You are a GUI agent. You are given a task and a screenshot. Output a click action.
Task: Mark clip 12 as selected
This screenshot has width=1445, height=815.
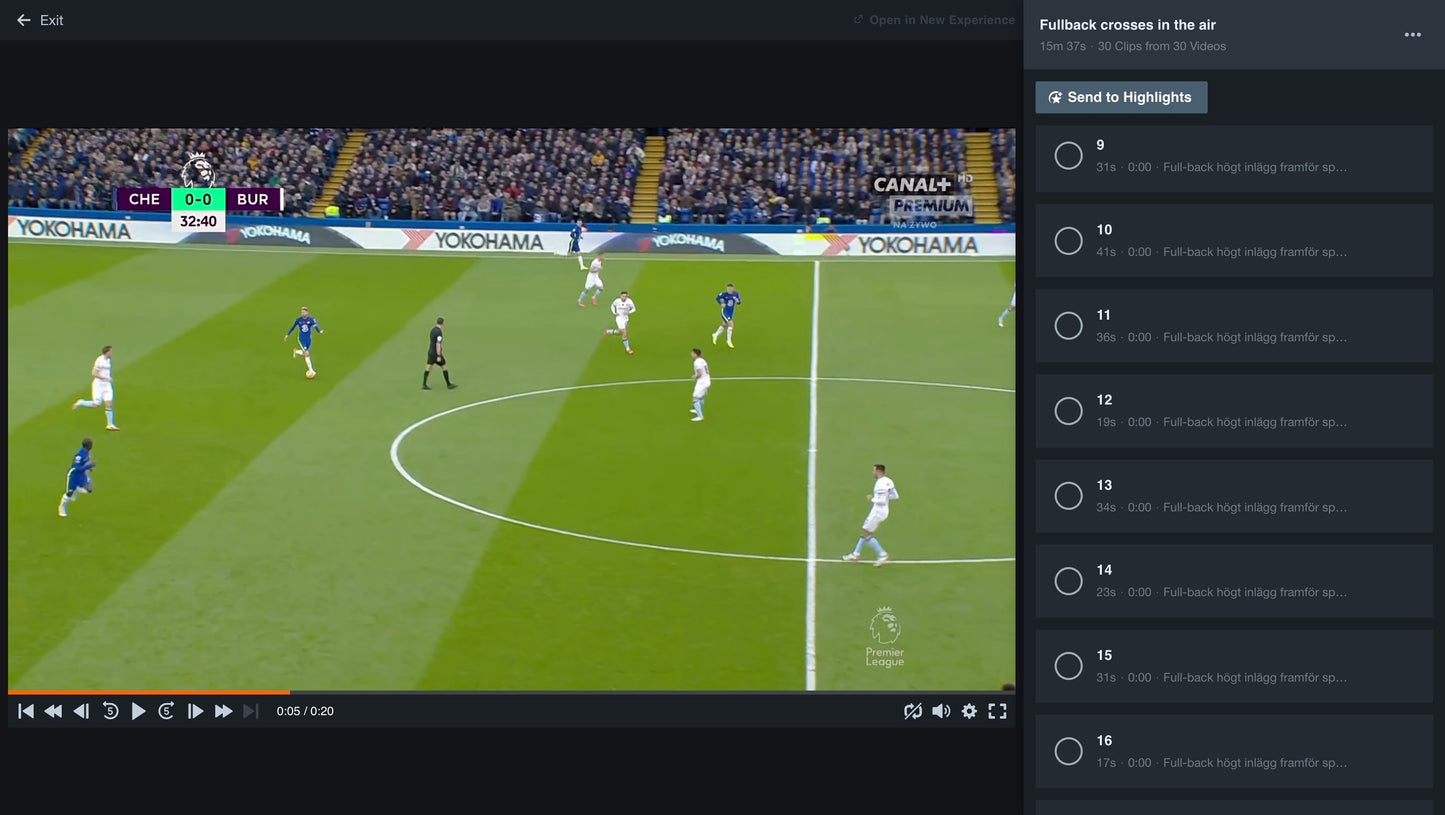[1068, 410]
